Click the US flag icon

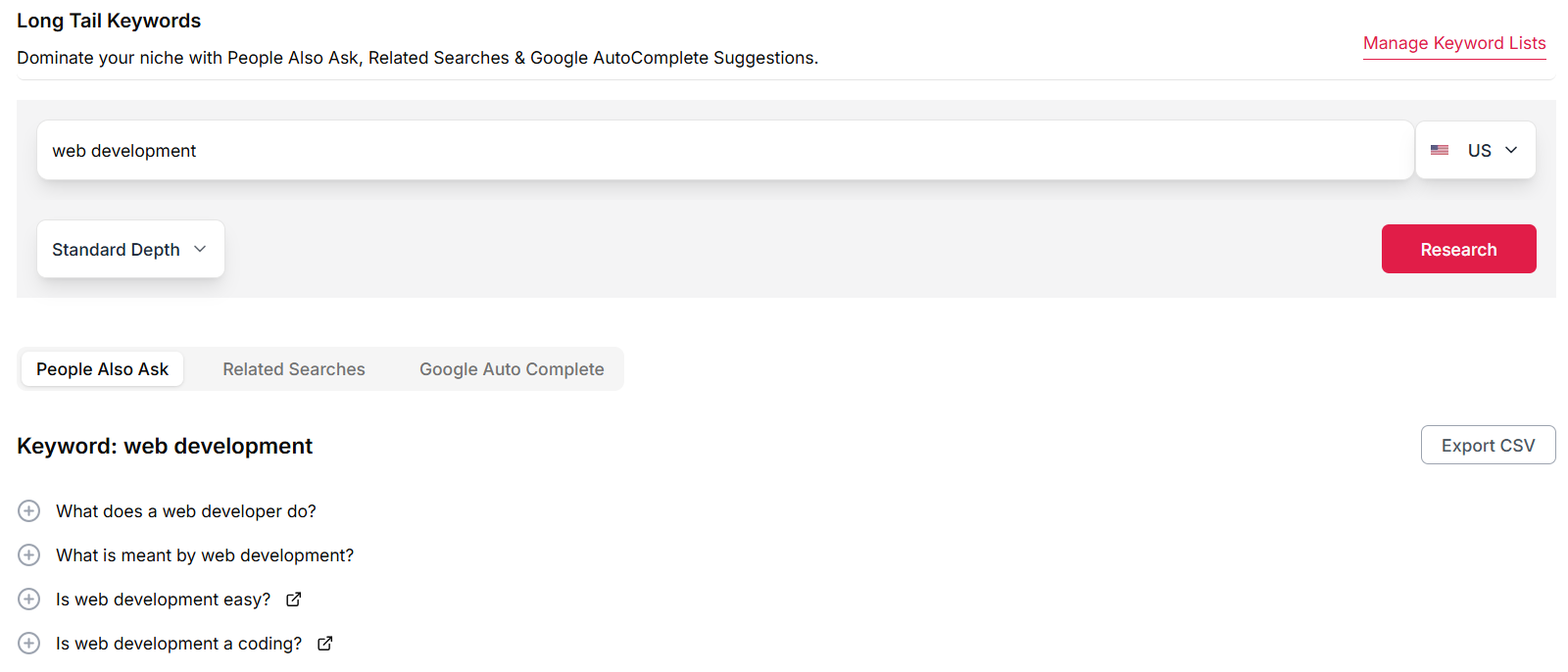coord(1440,150)
